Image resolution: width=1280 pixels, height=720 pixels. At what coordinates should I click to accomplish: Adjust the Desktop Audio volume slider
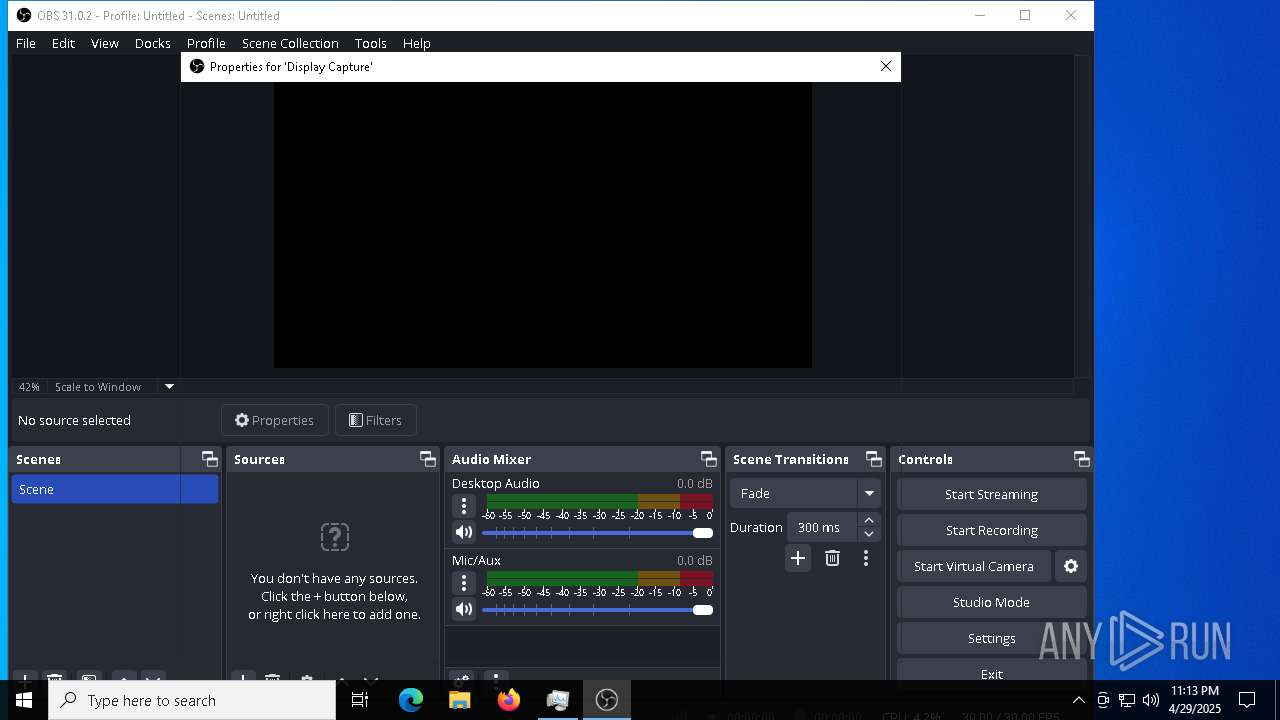coord(598,533)
